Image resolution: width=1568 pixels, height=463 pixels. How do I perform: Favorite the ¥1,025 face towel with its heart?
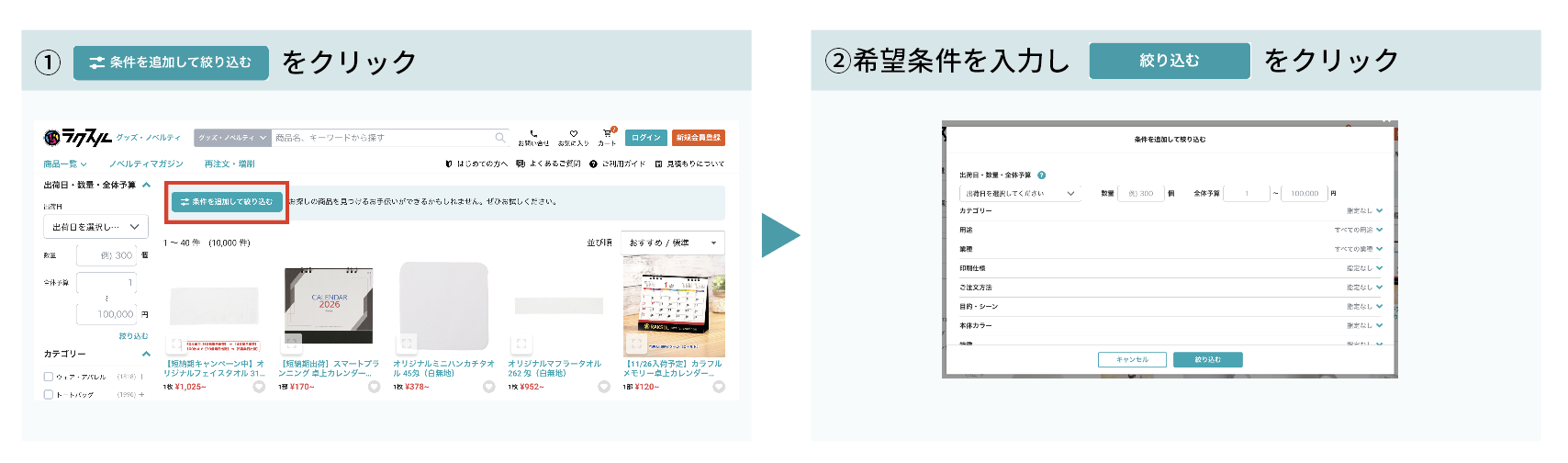[x=259, y=387]
